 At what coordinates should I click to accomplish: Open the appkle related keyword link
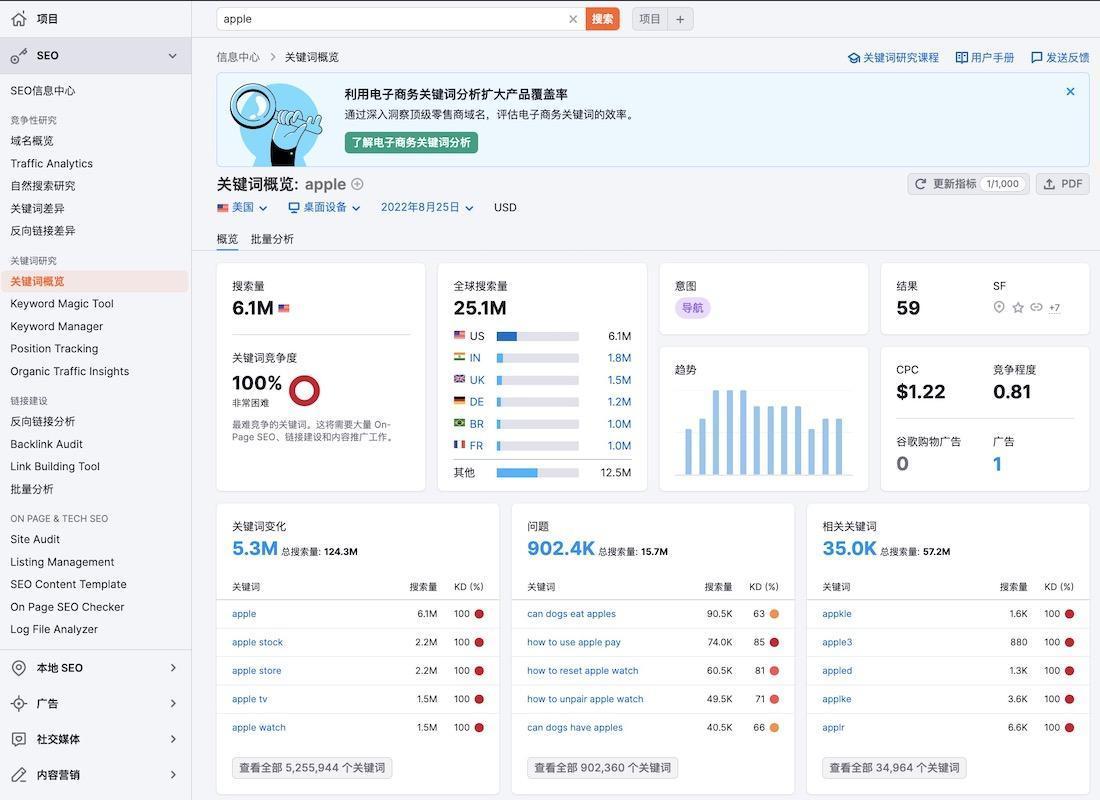pos(837,614)
